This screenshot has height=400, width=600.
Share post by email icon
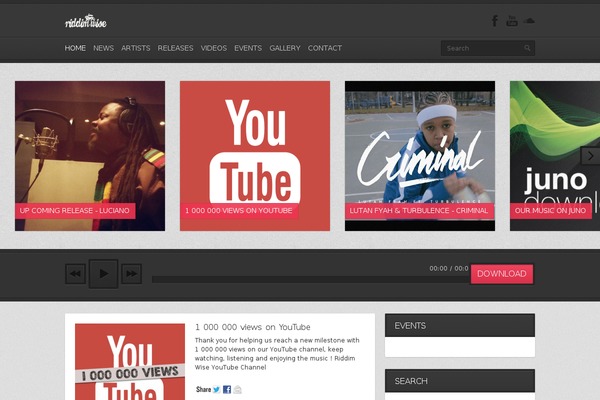[238, 389]
